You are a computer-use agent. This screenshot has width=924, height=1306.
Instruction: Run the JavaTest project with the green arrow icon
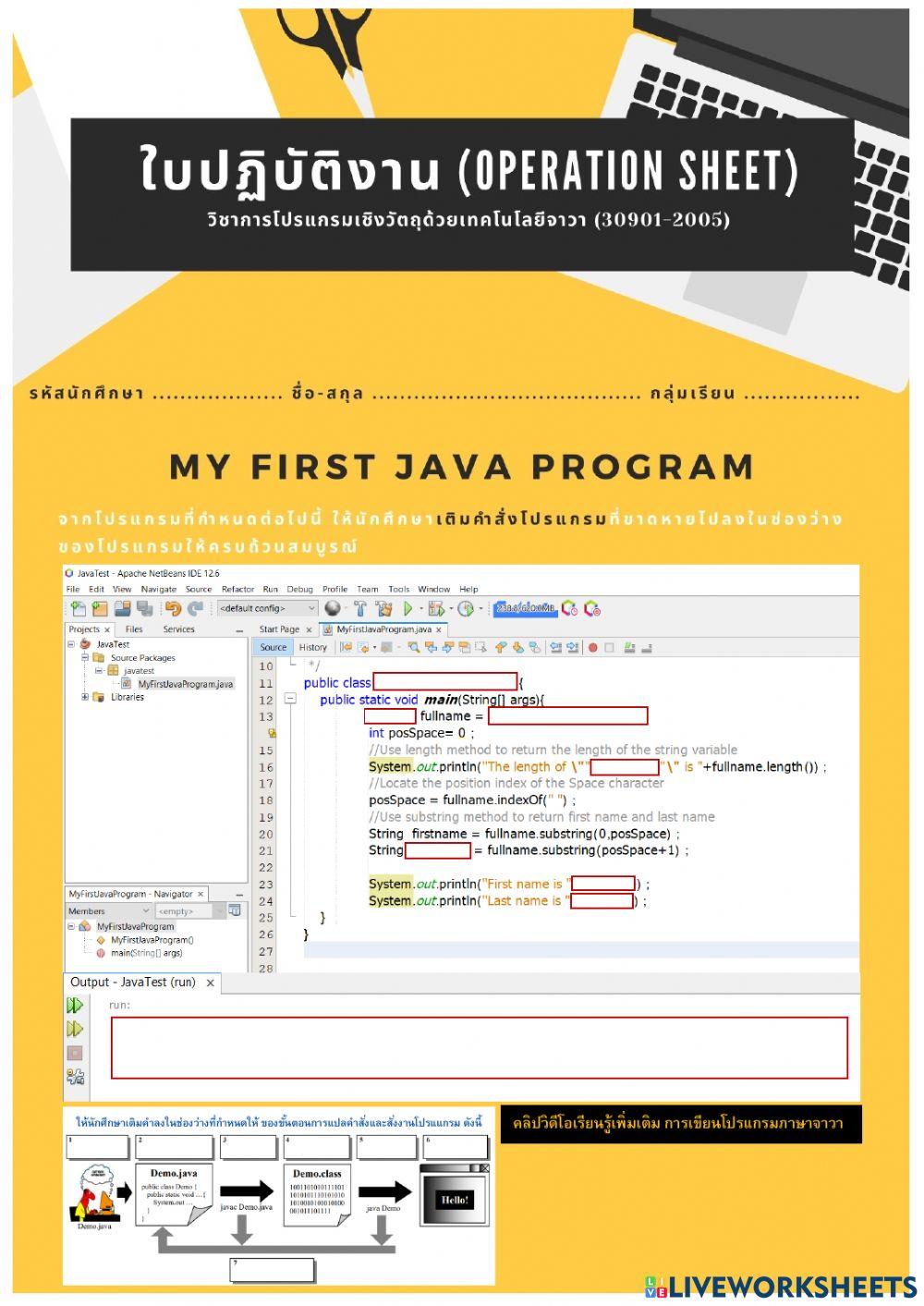[407, 608]
